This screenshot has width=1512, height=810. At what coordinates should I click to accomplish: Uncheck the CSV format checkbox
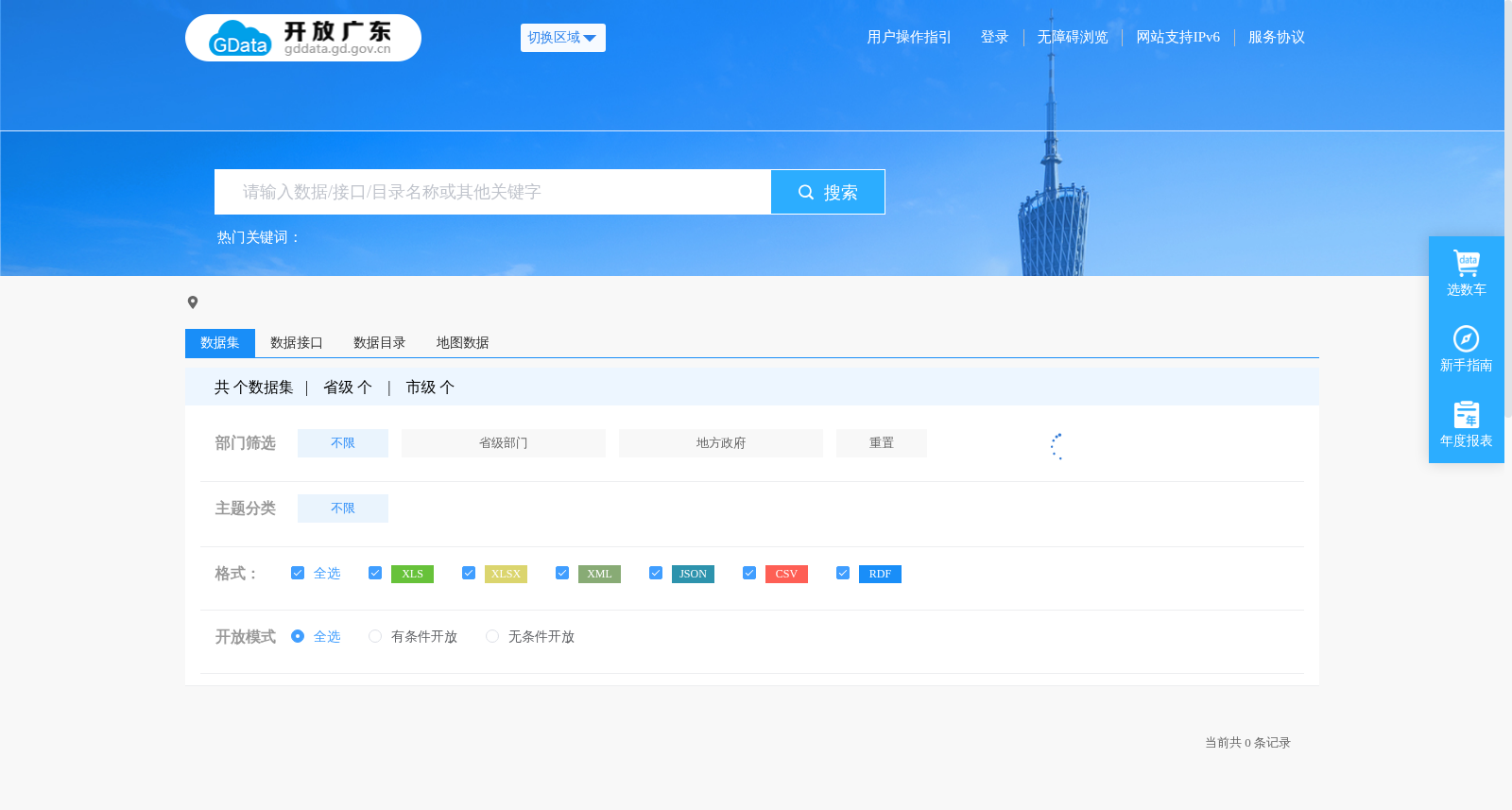749,573
